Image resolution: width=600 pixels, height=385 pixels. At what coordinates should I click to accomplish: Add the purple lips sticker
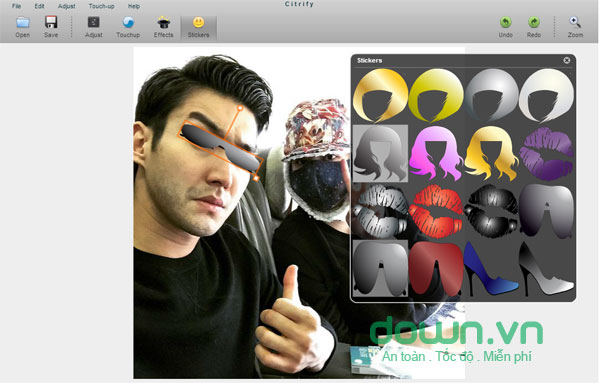pos(546,154)
